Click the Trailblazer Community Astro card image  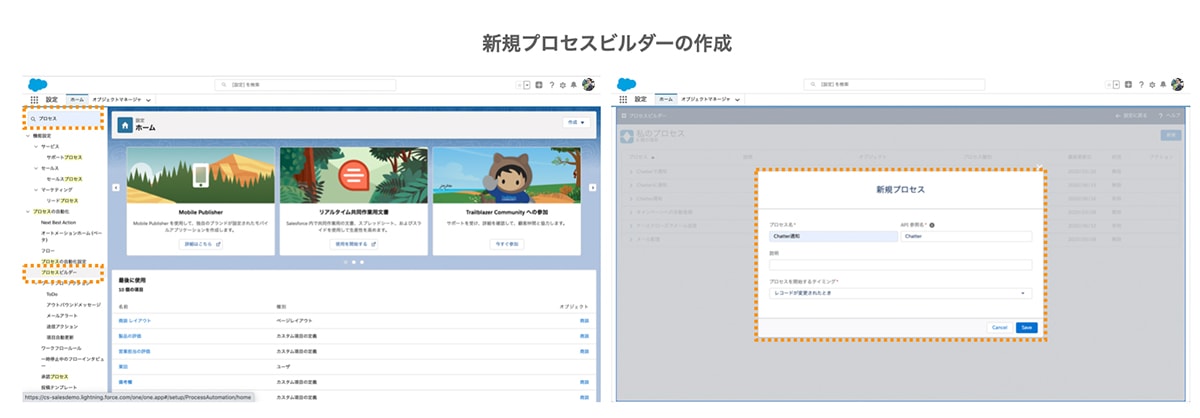coord(506,176)
